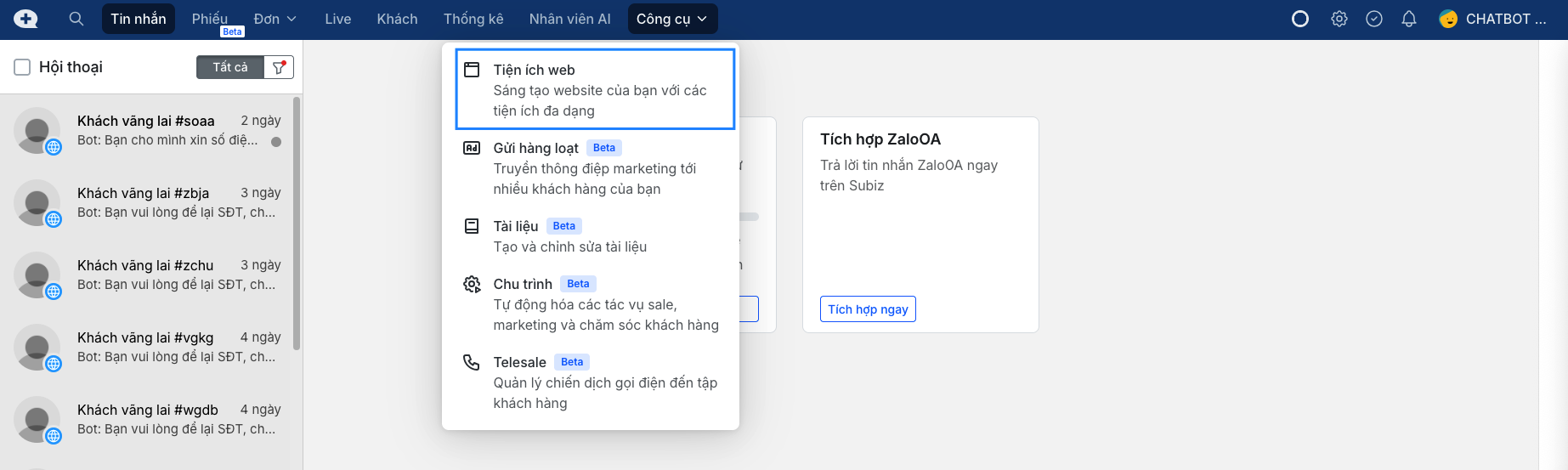Click the status circle icon in header
Viewport: 1568px width, 470px height.
[1300, 19]
